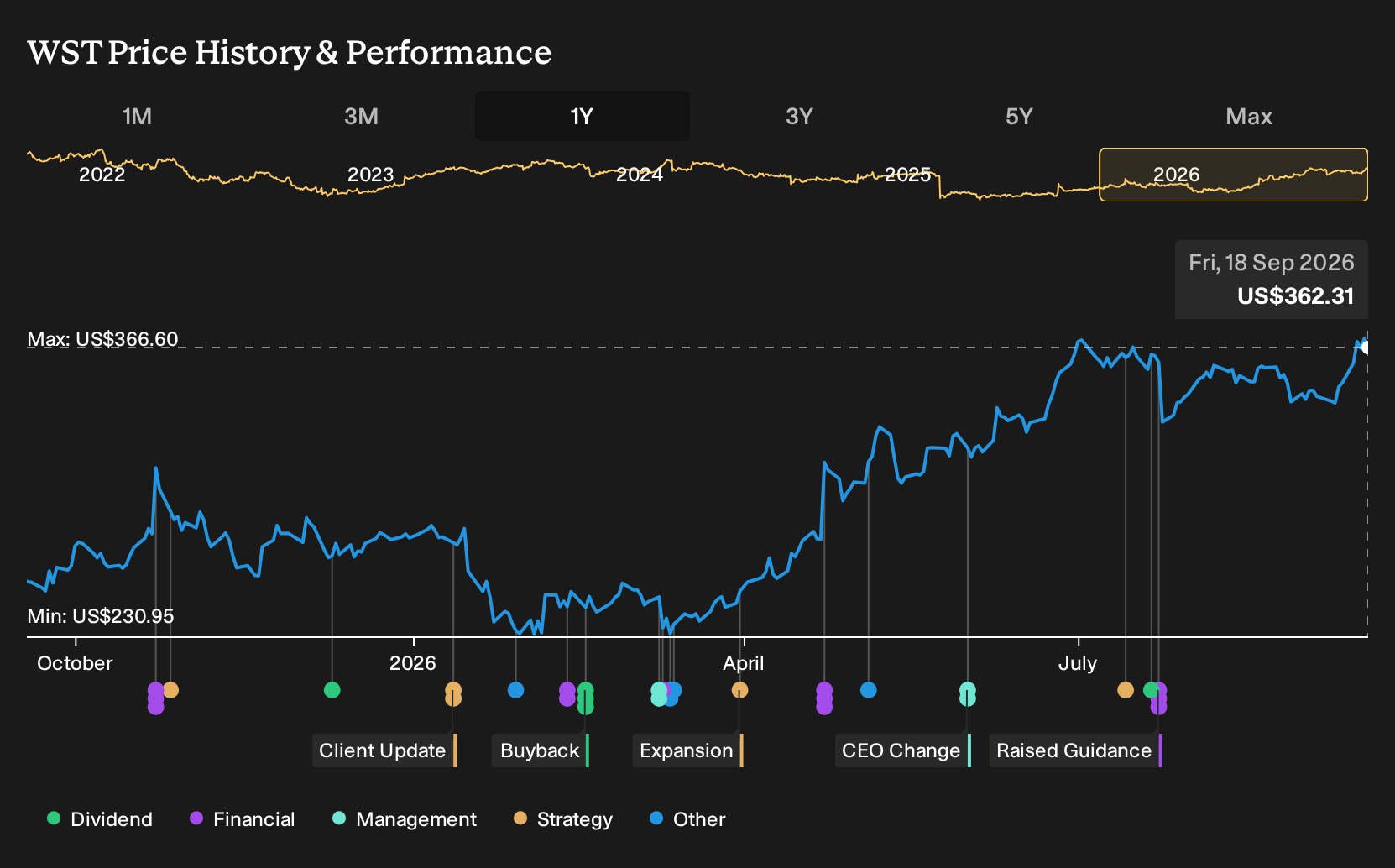Jump to 2023 in the overview chart
Screen dimensions: 1395x868
tap(370, 175)
